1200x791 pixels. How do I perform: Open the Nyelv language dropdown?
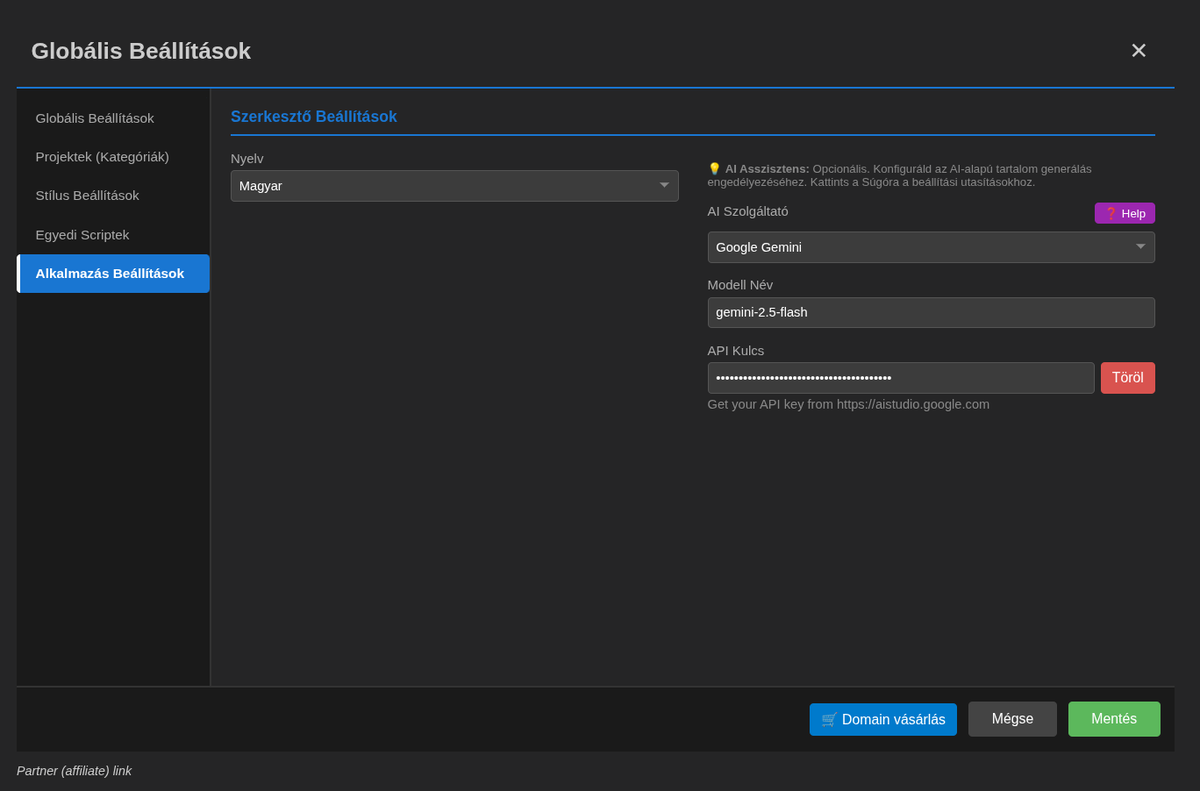point(454,186)
